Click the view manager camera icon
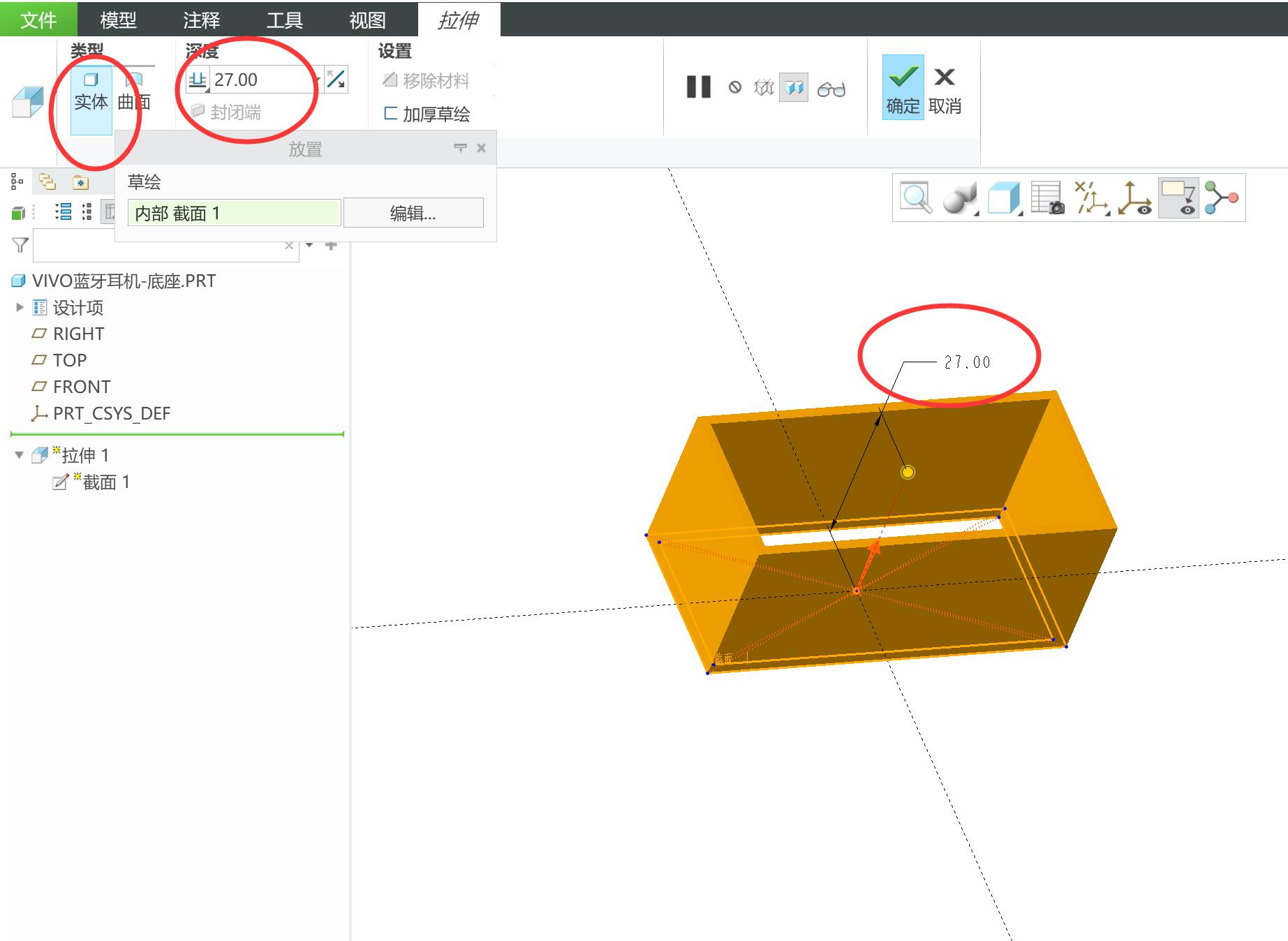 [1047, 198]
